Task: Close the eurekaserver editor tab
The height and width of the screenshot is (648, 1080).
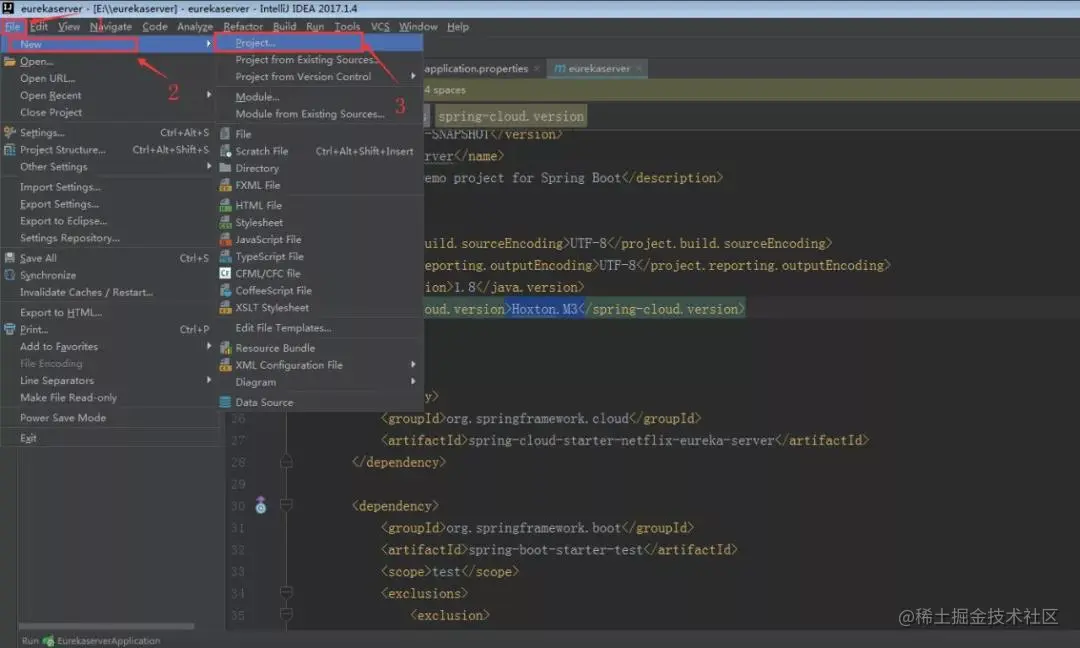Action: pos(639,68)
